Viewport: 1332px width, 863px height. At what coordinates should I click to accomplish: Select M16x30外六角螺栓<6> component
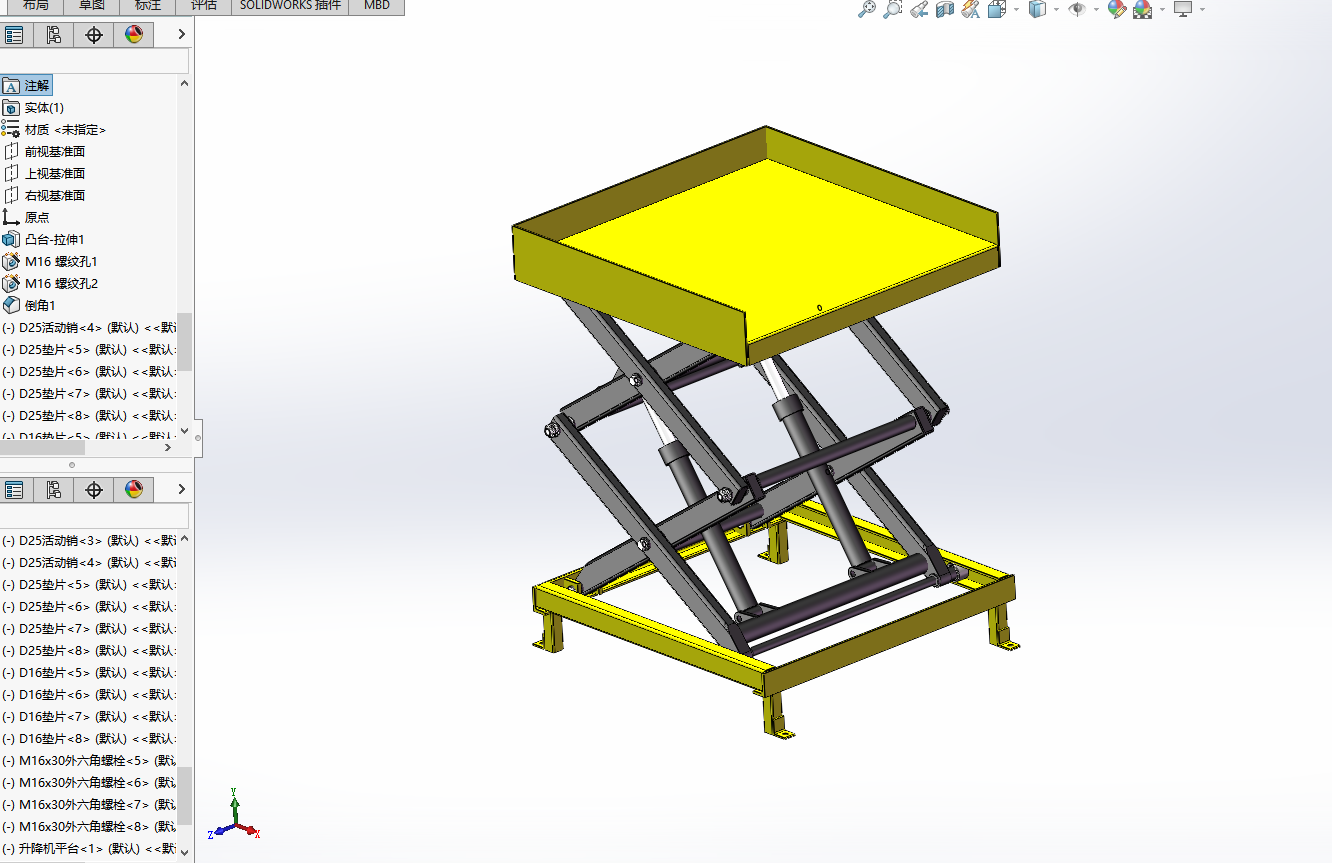coord(89,783)
